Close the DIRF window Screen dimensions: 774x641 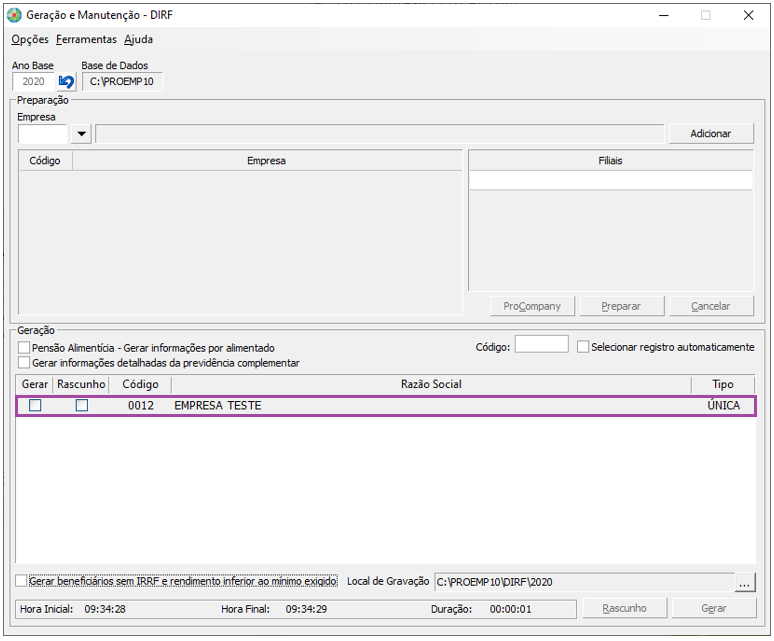748,15
